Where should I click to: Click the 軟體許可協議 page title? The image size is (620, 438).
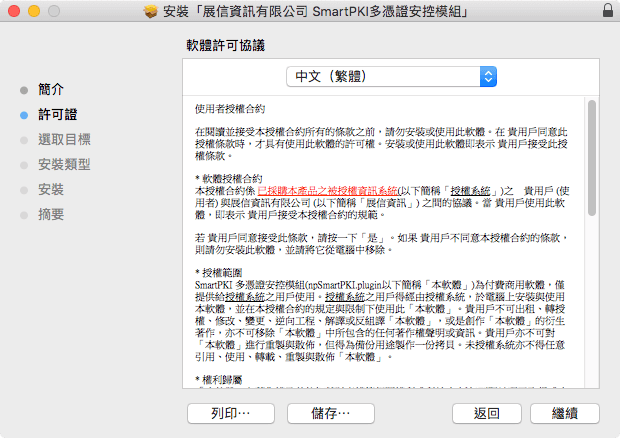click(225, 45)
